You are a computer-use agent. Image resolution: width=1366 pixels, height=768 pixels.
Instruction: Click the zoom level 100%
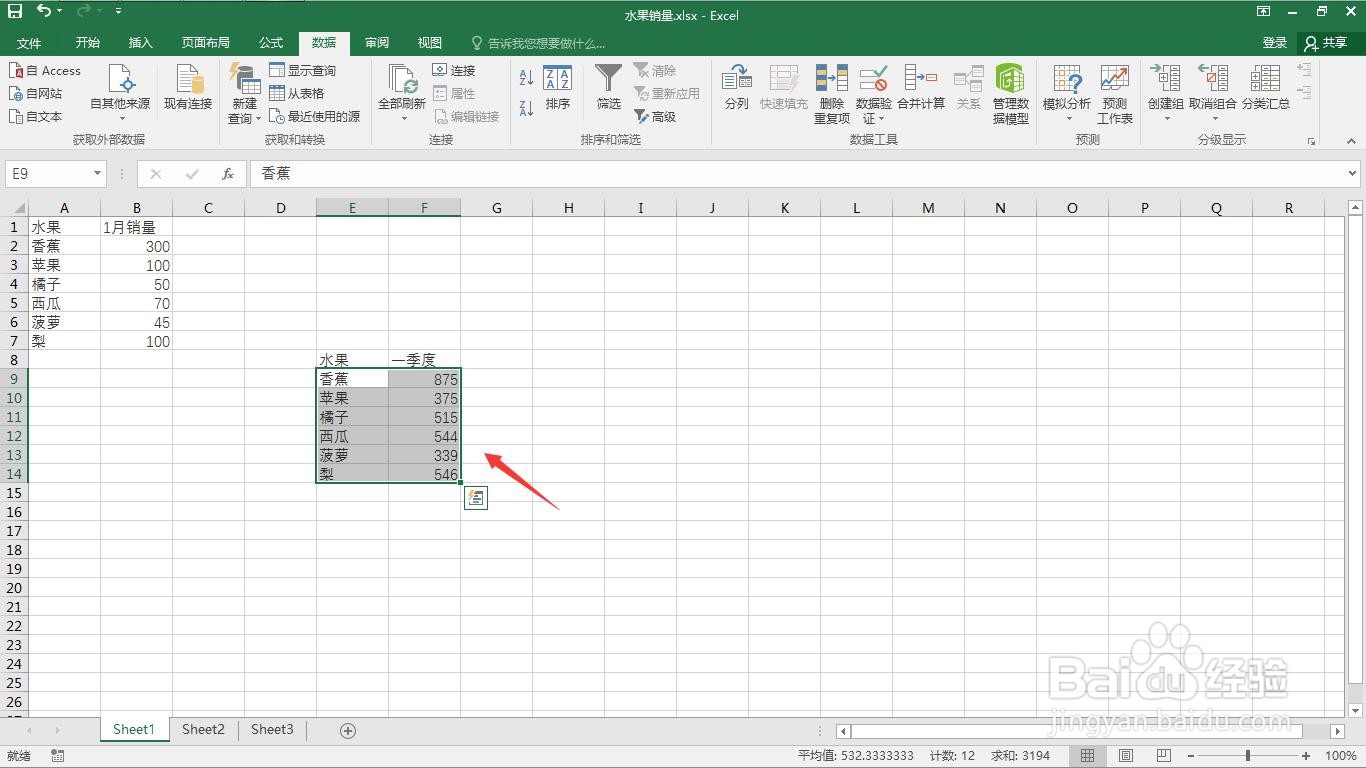pos(1340,756)
